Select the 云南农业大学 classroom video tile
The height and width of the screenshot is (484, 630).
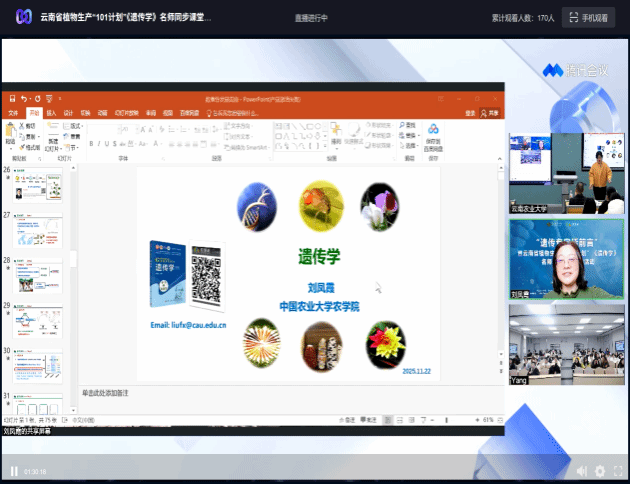[568, 171]
